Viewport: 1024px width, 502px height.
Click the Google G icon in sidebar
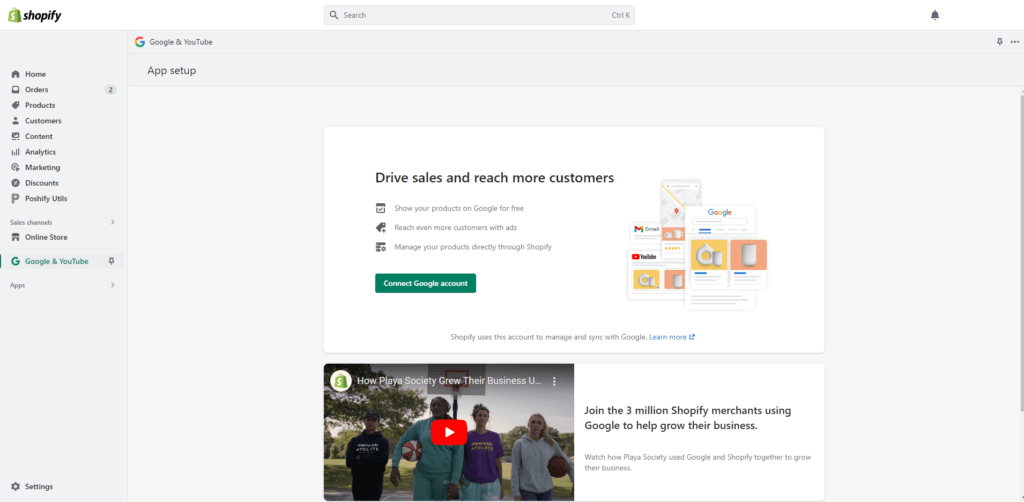pyautogui.click(x=16, y=262)
